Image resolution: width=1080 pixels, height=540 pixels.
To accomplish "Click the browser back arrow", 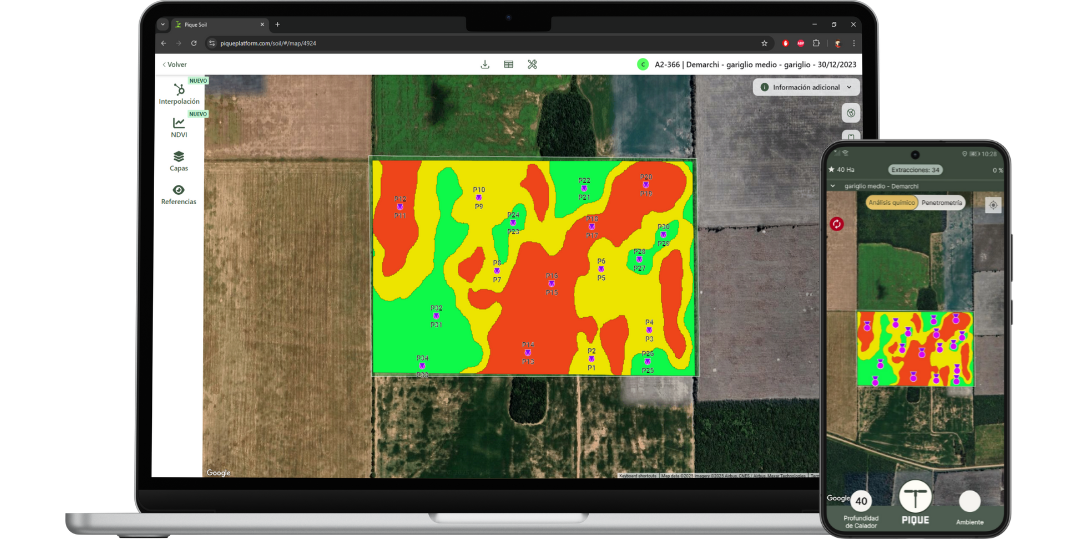I will [x=163, y=43].
